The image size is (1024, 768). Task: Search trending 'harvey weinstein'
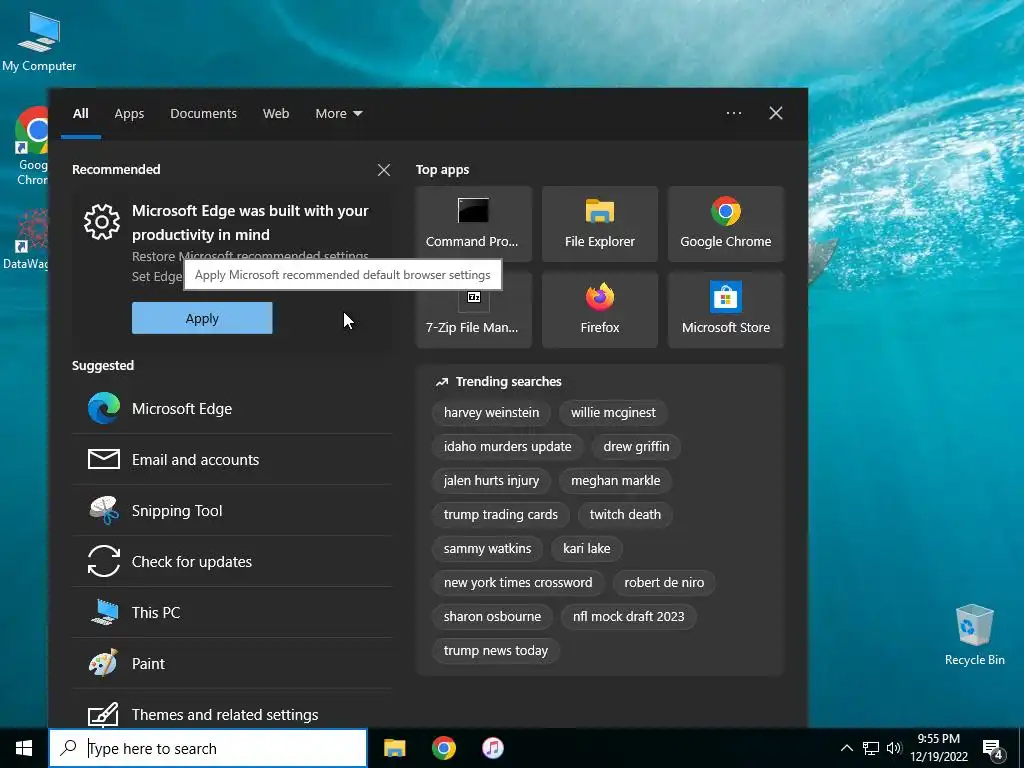pos(491,413)
